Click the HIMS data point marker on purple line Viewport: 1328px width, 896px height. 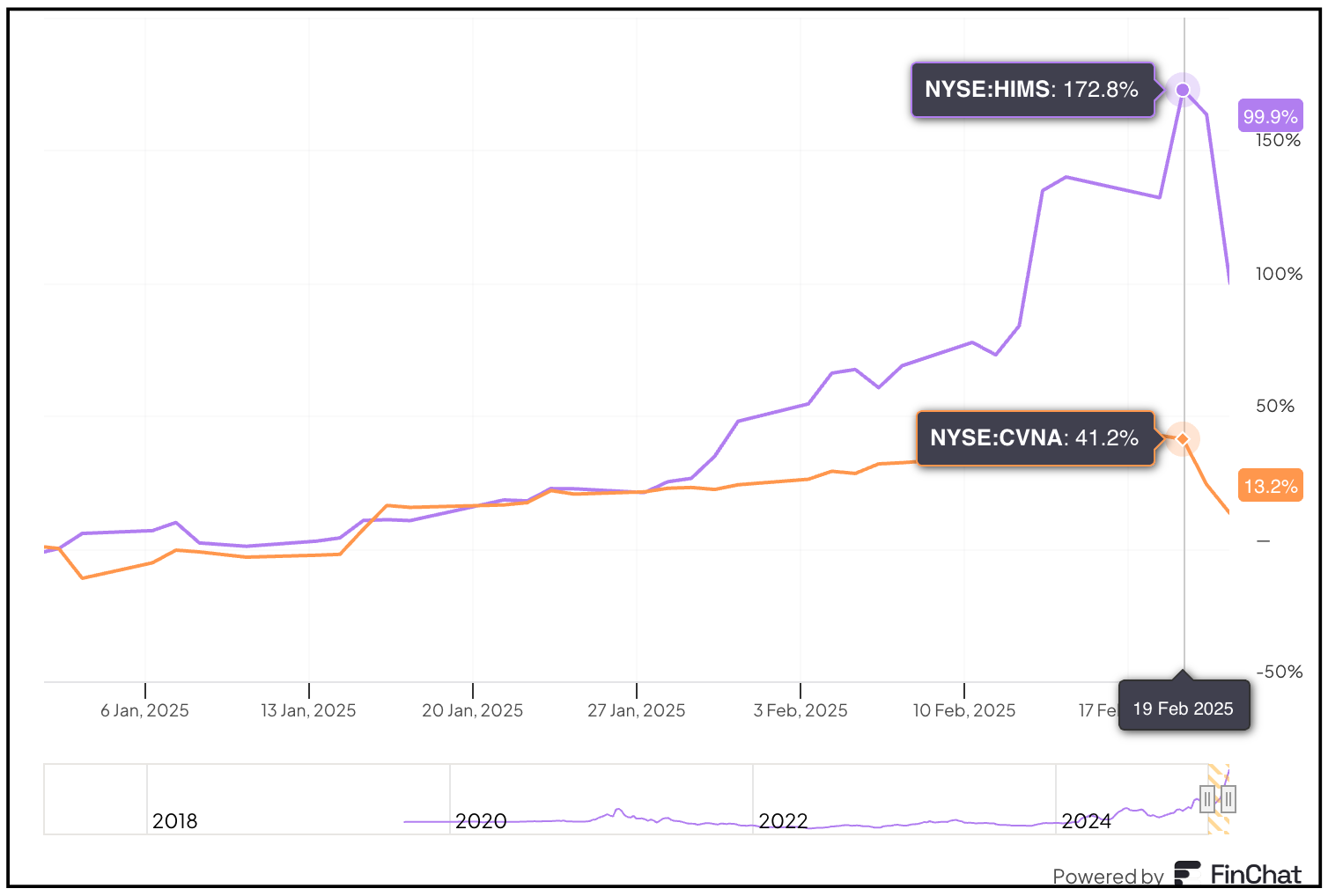[x=1183, y=90]
